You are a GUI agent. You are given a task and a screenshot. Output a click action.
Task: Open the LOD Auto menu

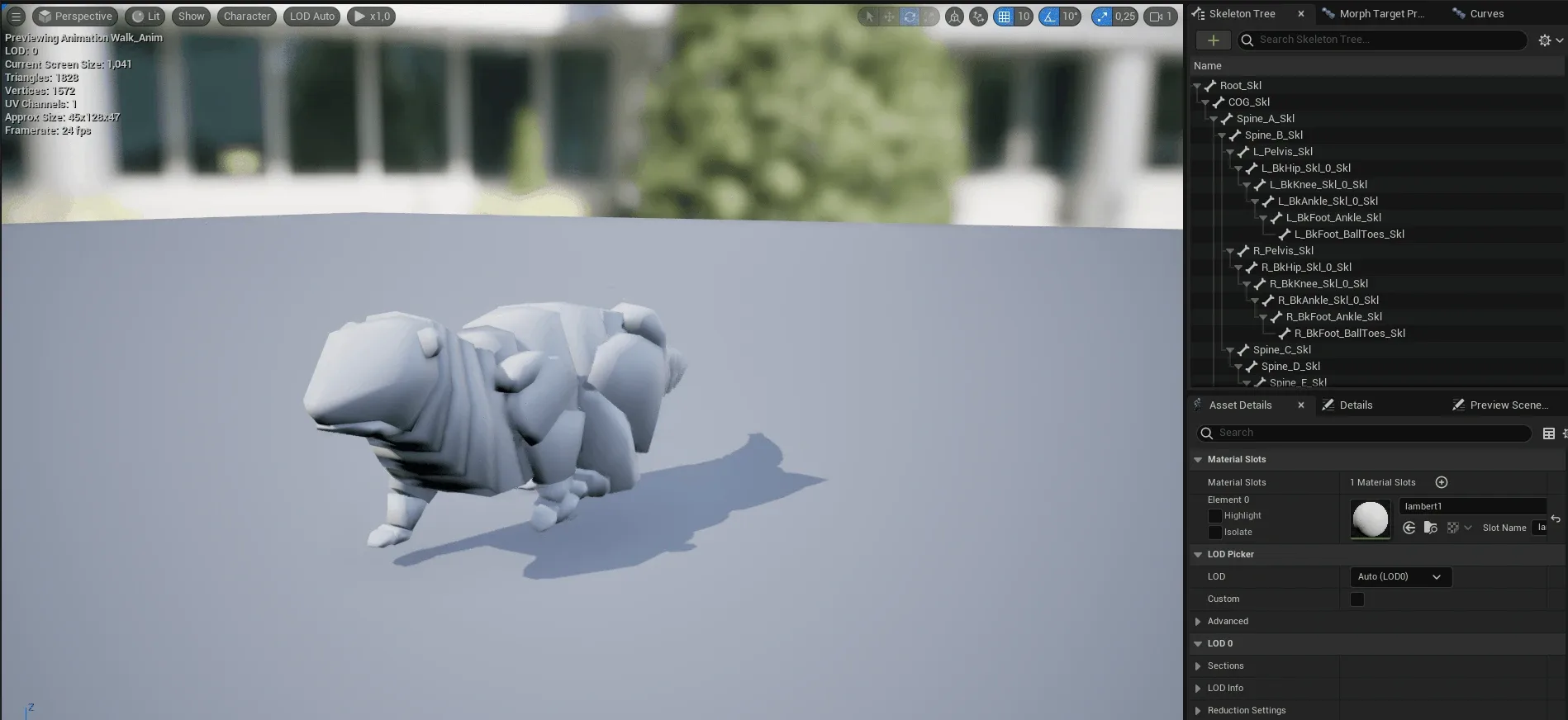(312, 17)
